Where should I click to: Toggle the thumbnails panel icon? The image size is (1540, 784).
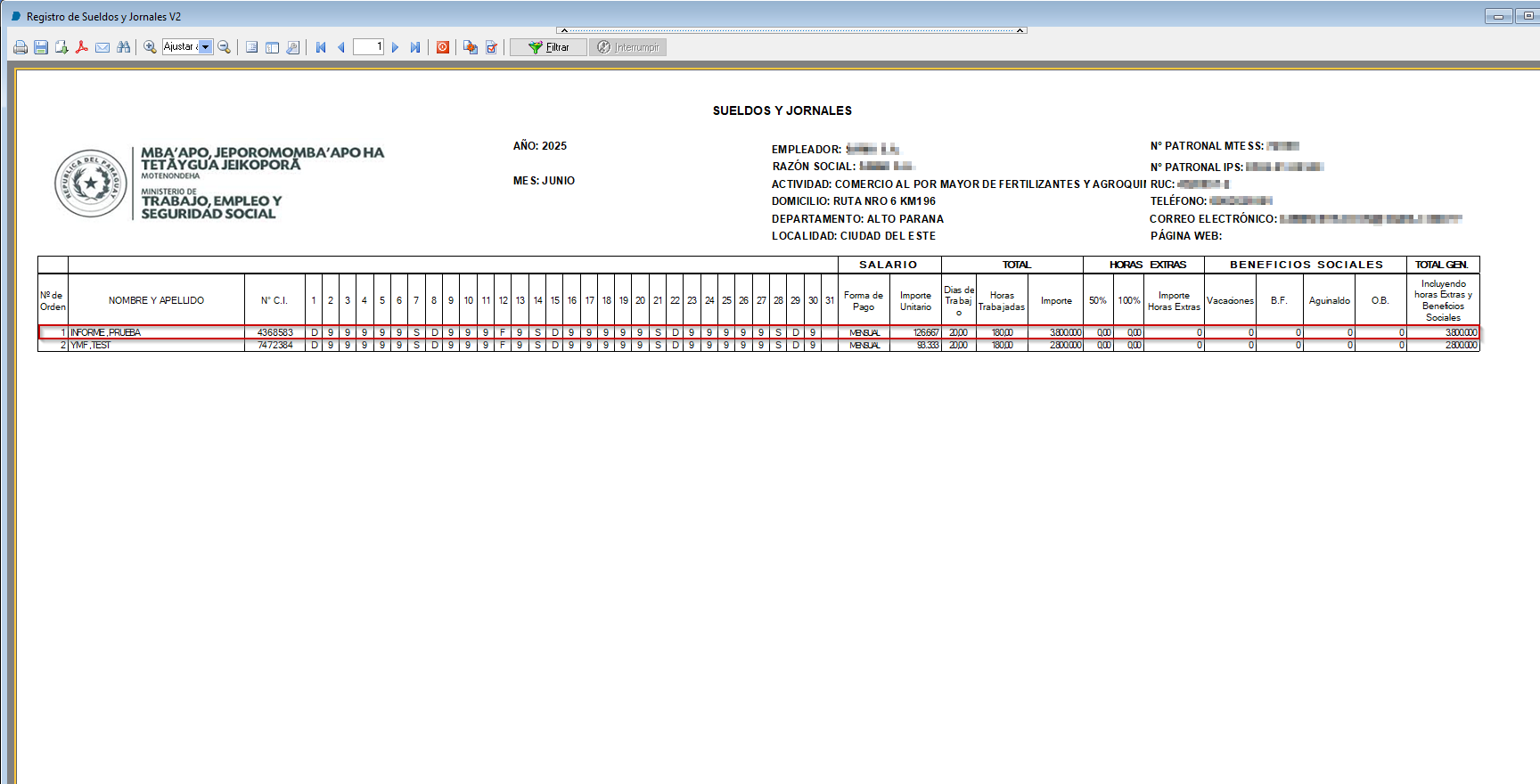click(273, 47)
